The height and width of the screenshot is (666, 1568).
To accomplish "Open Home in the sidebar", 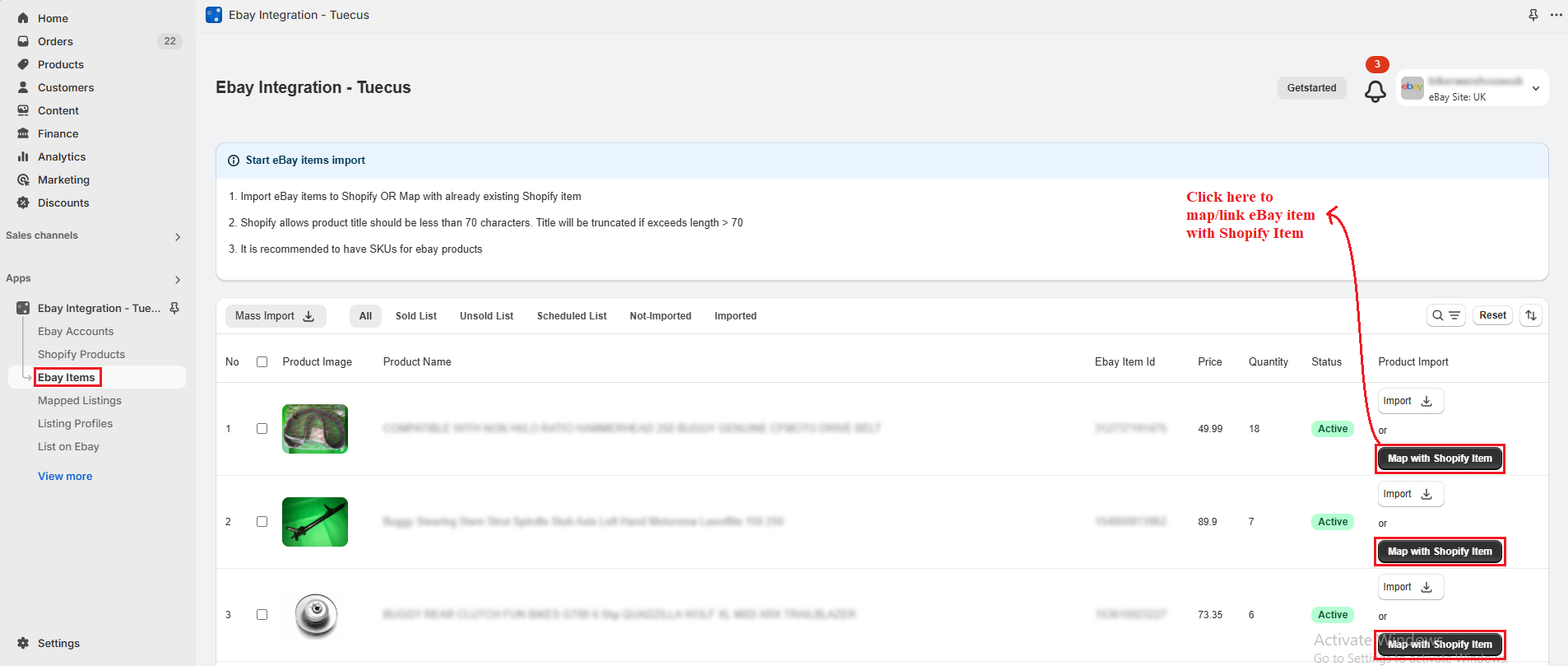I will tap(53, 18).
